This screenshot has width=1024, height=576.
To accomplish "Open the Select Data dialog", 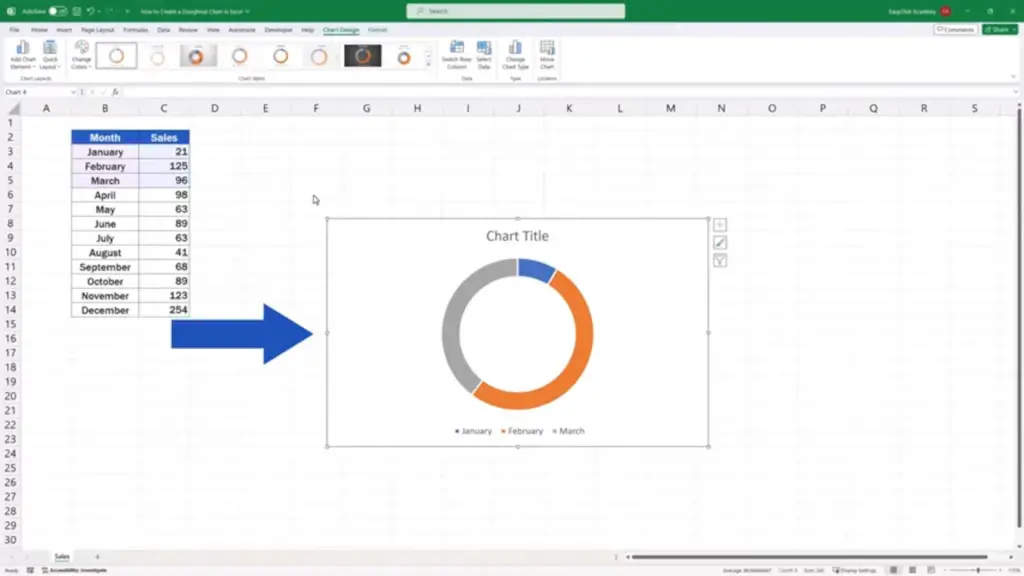I will [484, 56].
